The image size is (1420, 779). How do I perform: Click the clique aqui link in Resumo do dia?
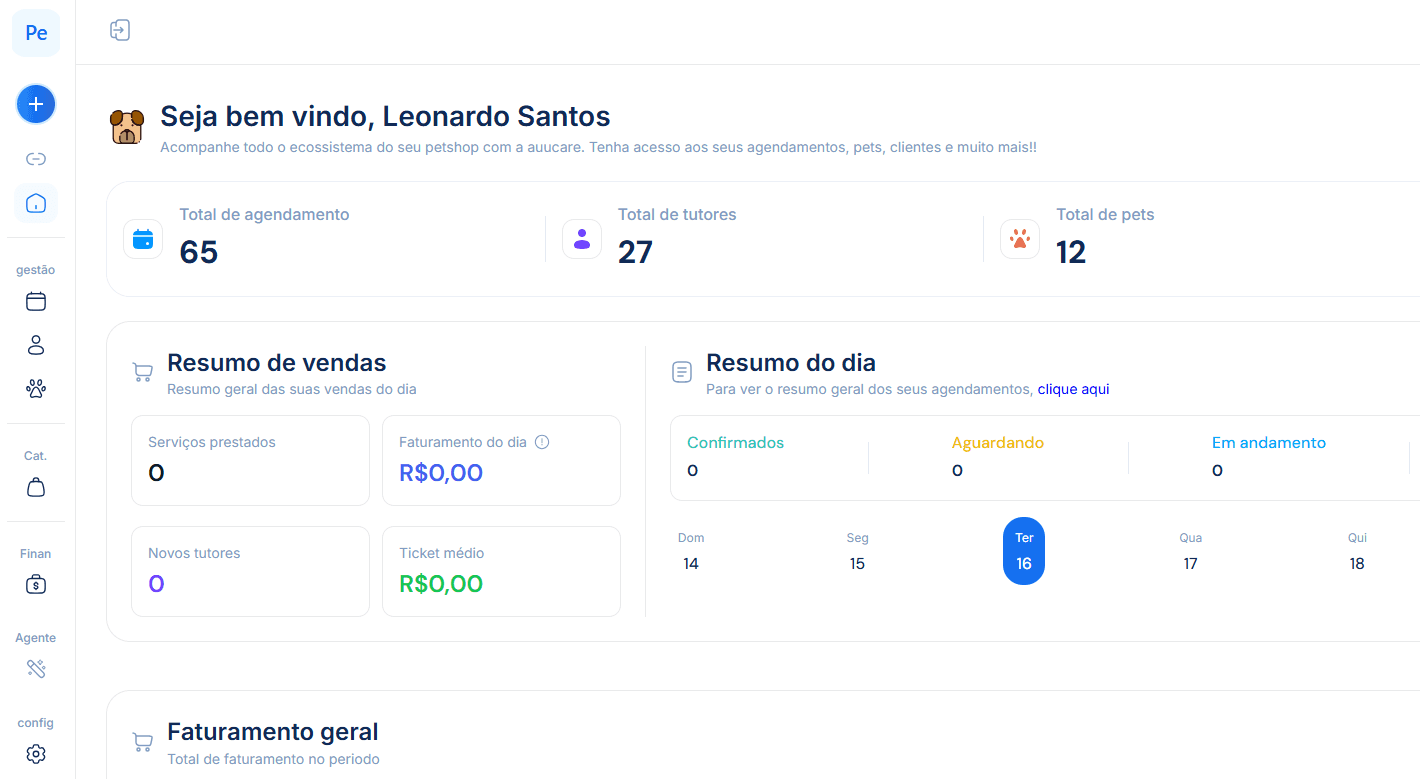coord(1073,389)
